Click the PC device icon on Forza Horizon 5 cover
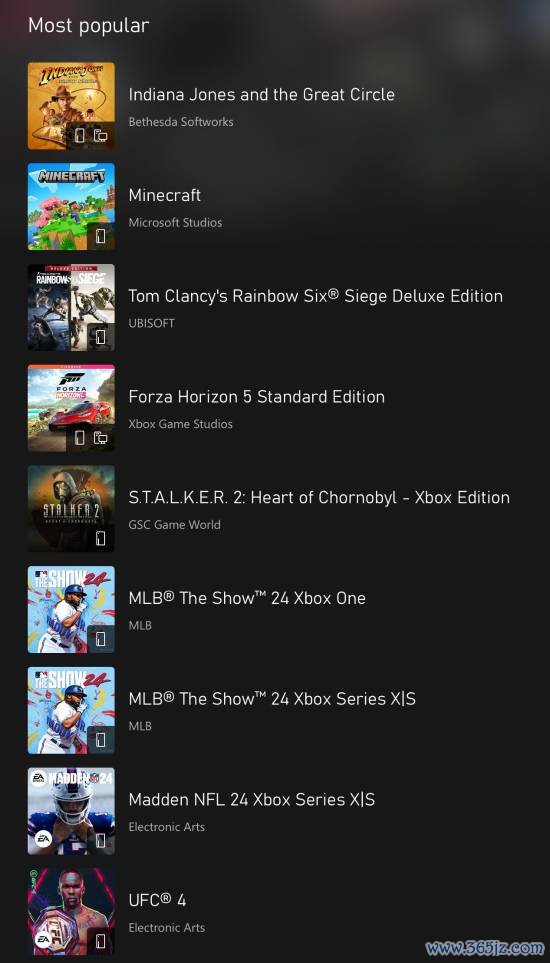Viewport: 550px width, 963px height. tap(101, 438)
